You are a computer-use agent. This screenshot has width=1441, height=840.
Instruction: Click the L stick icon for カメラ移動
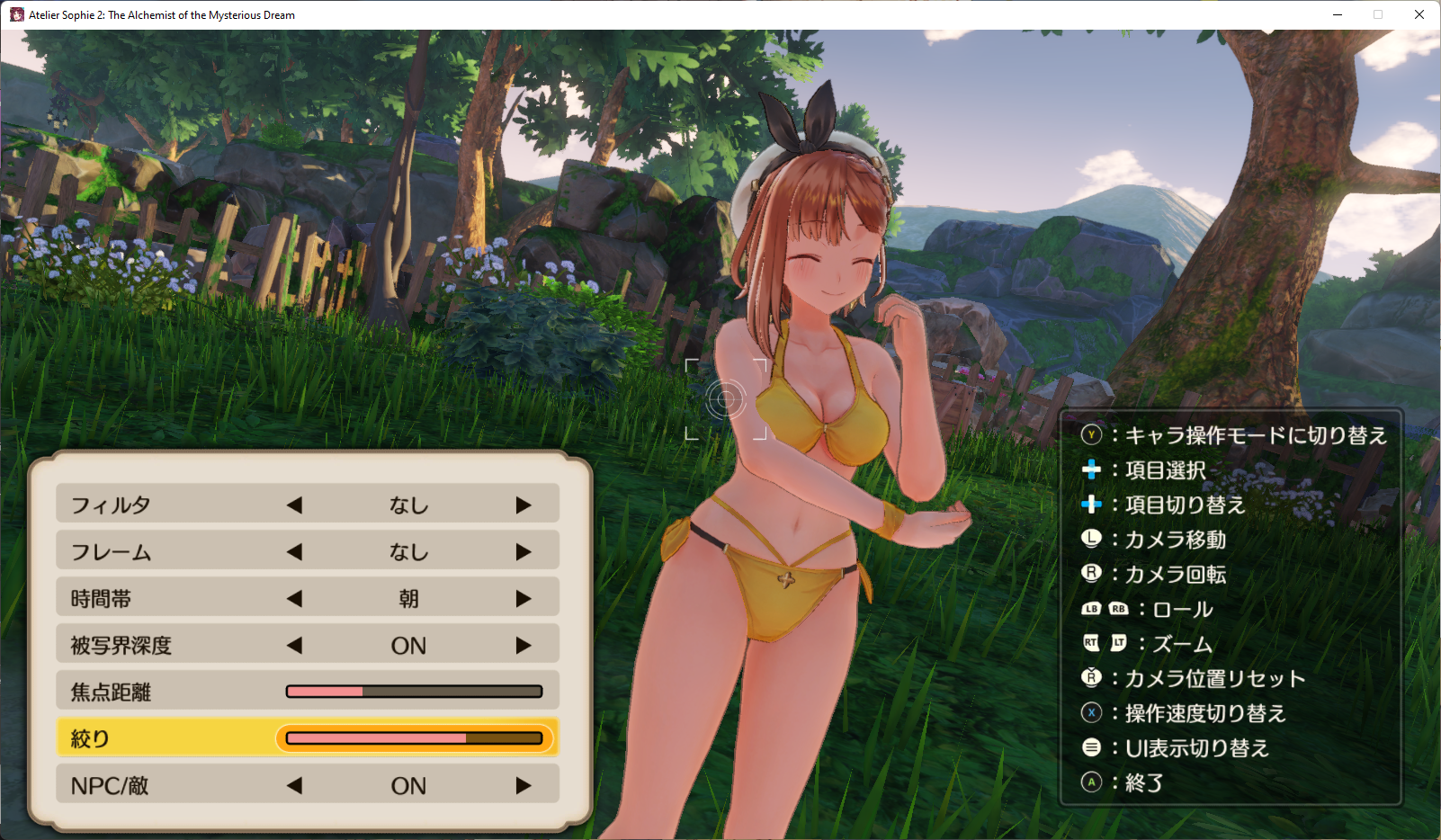point(1091,539)
